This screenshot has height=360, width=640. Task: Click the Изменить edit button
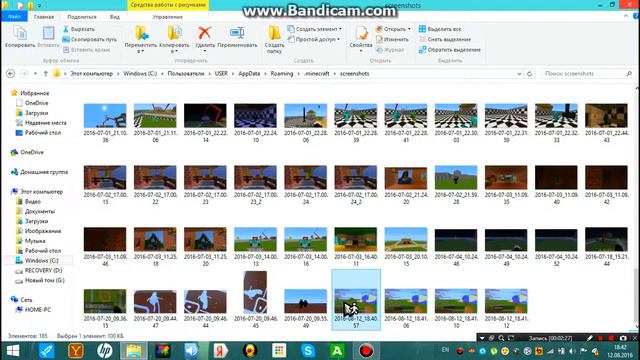[392, 40]
